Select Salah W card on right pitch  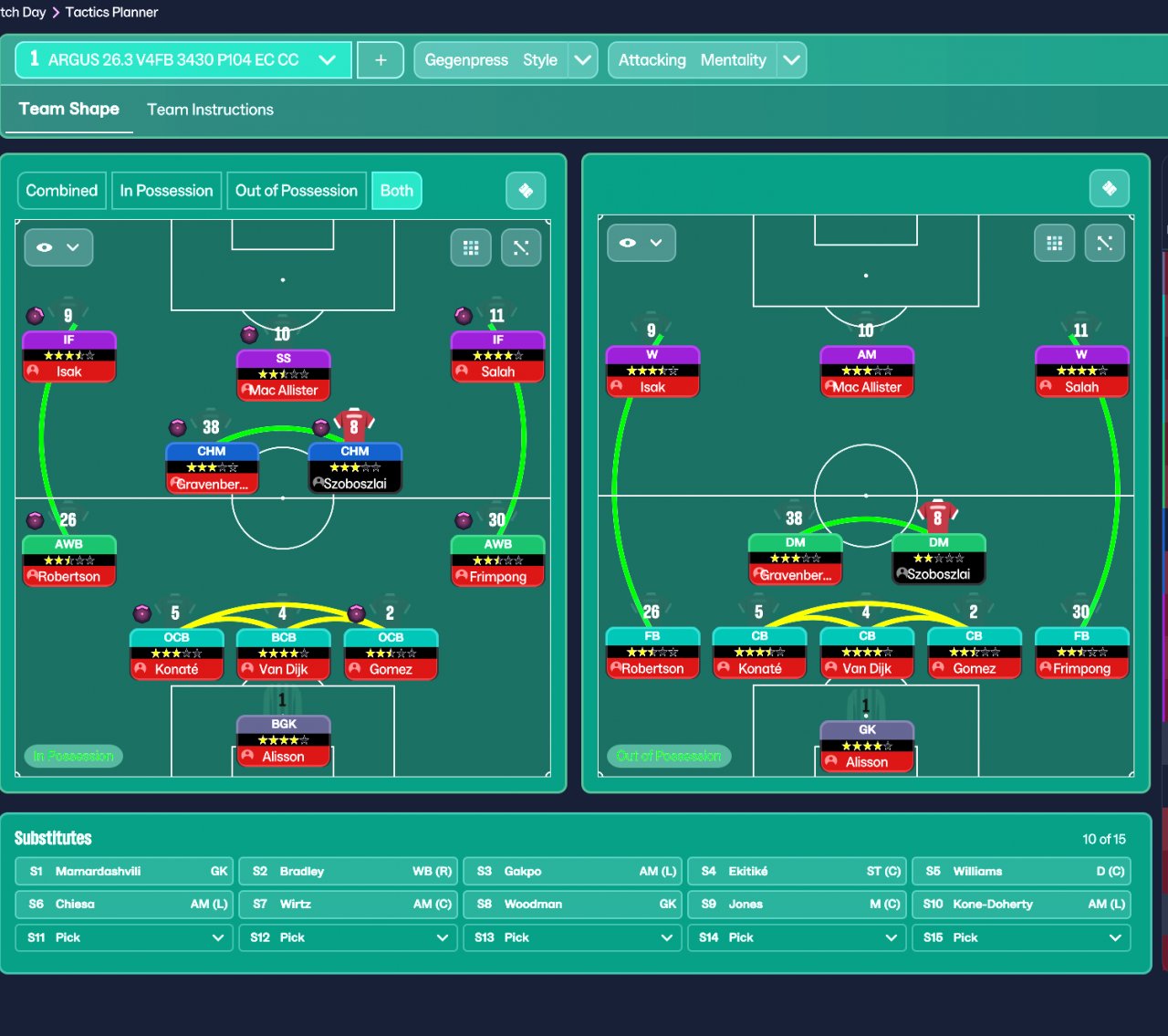point(1081,371)
